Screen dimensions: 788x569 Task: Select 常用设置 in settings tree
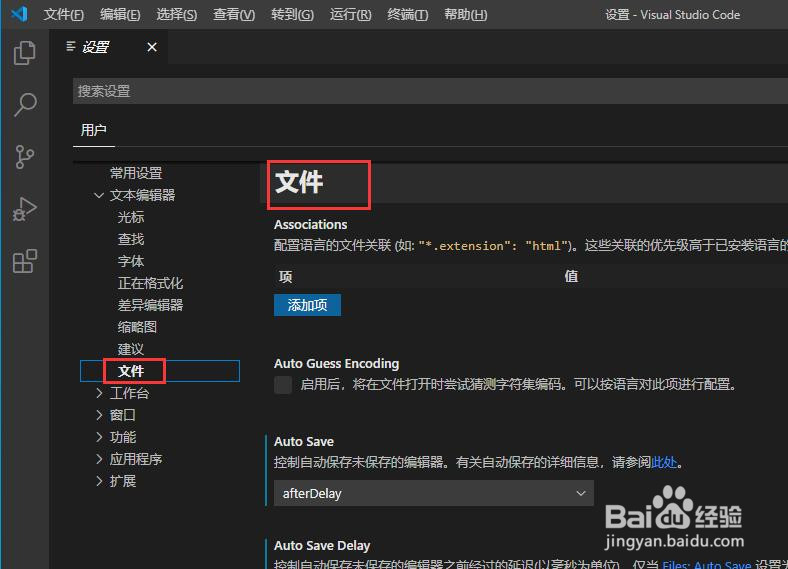(x=136, y=173)
